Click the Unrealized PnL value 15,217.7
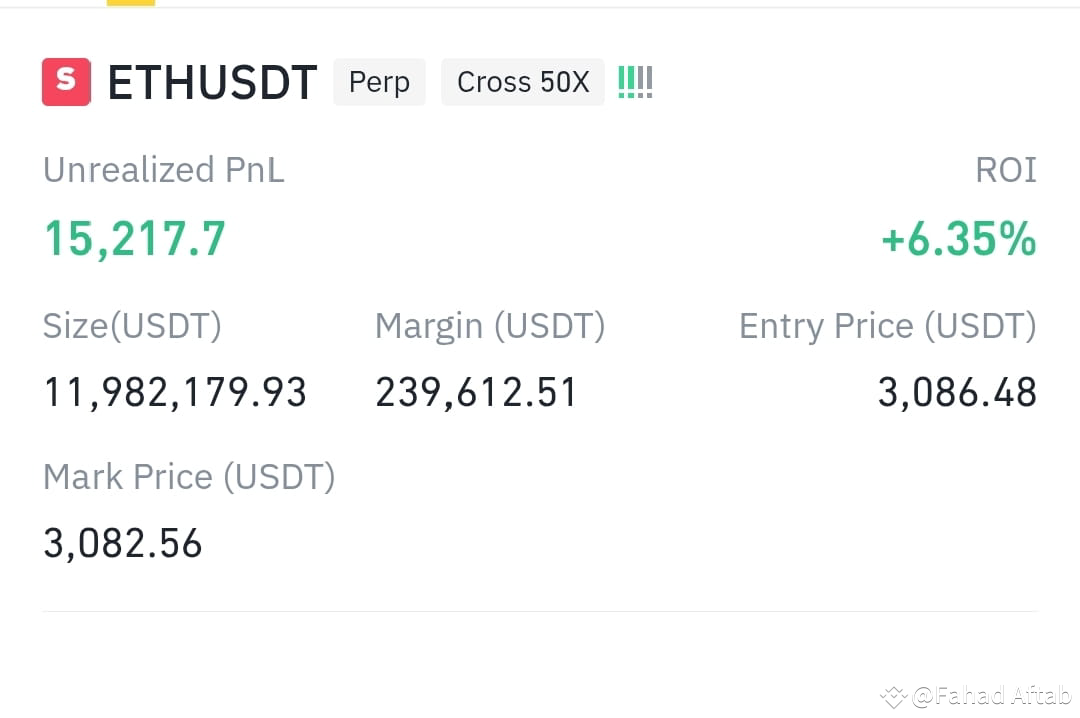The image size is (1080, 718). (x=134, y=238)
